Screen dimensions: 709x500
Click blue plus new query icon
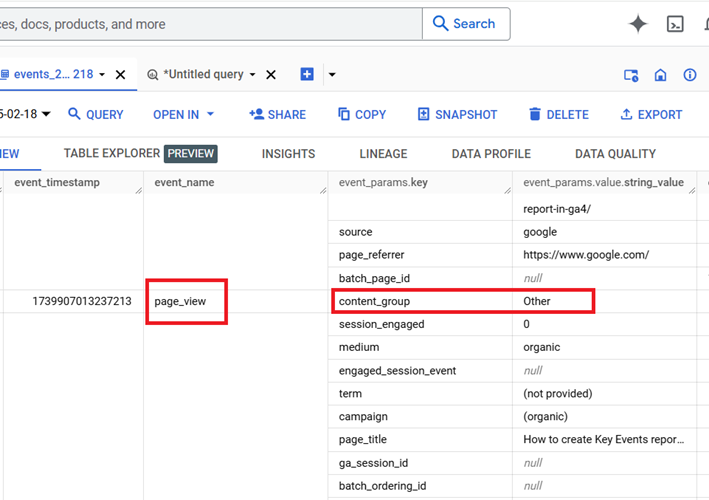pyautogui.click(x=307, y=74)
